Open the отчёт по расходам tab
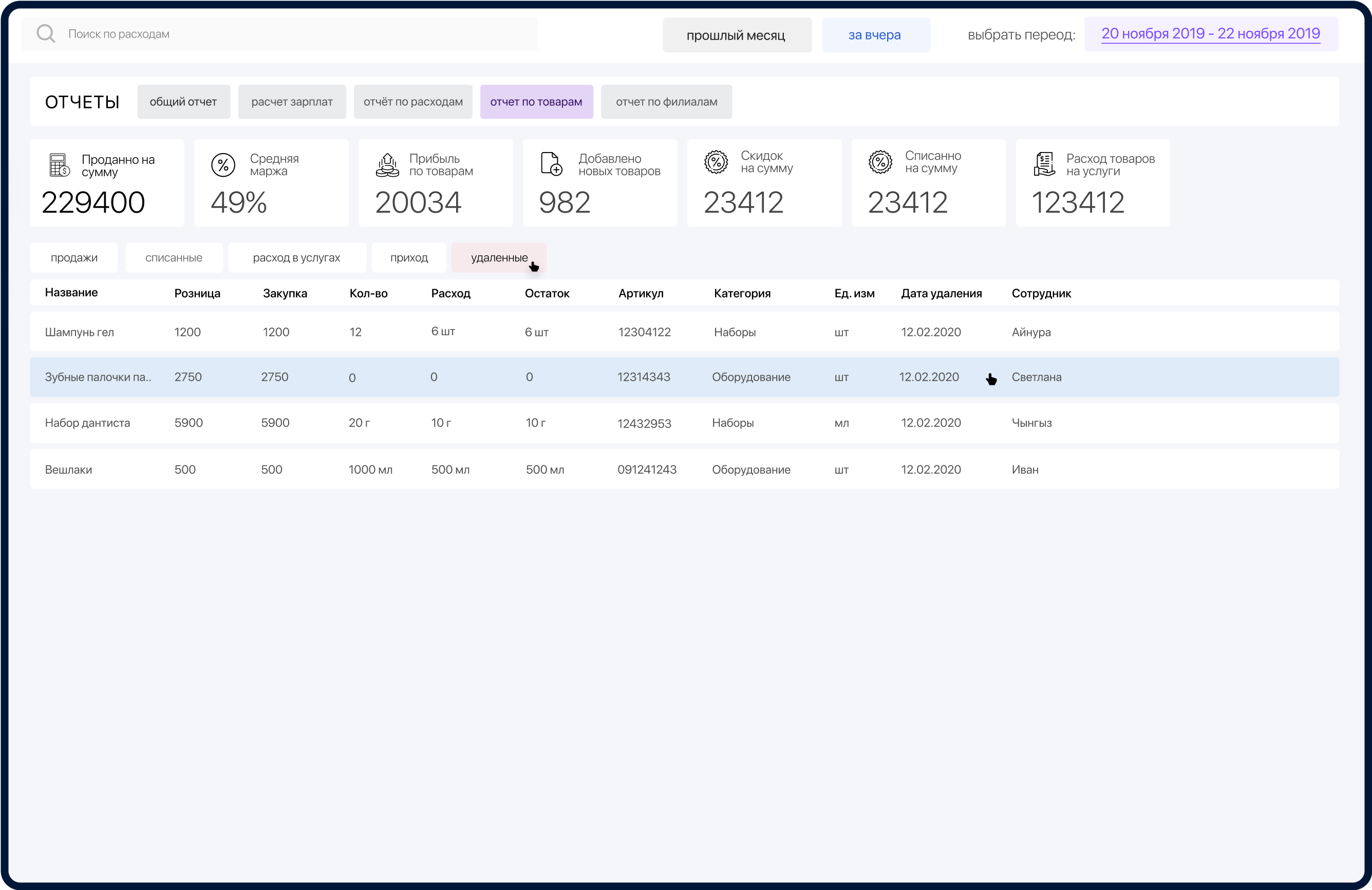The height and width of the screenshot is (890, 1372). click(x=413, y=102)
